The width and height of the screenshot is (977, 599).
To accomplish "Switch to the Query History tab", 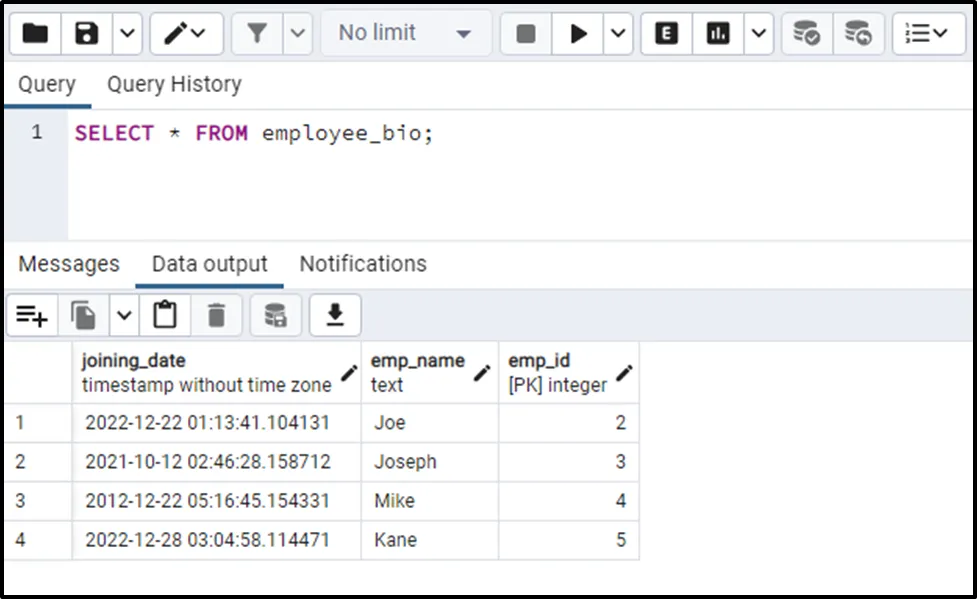I will [174, 84].
